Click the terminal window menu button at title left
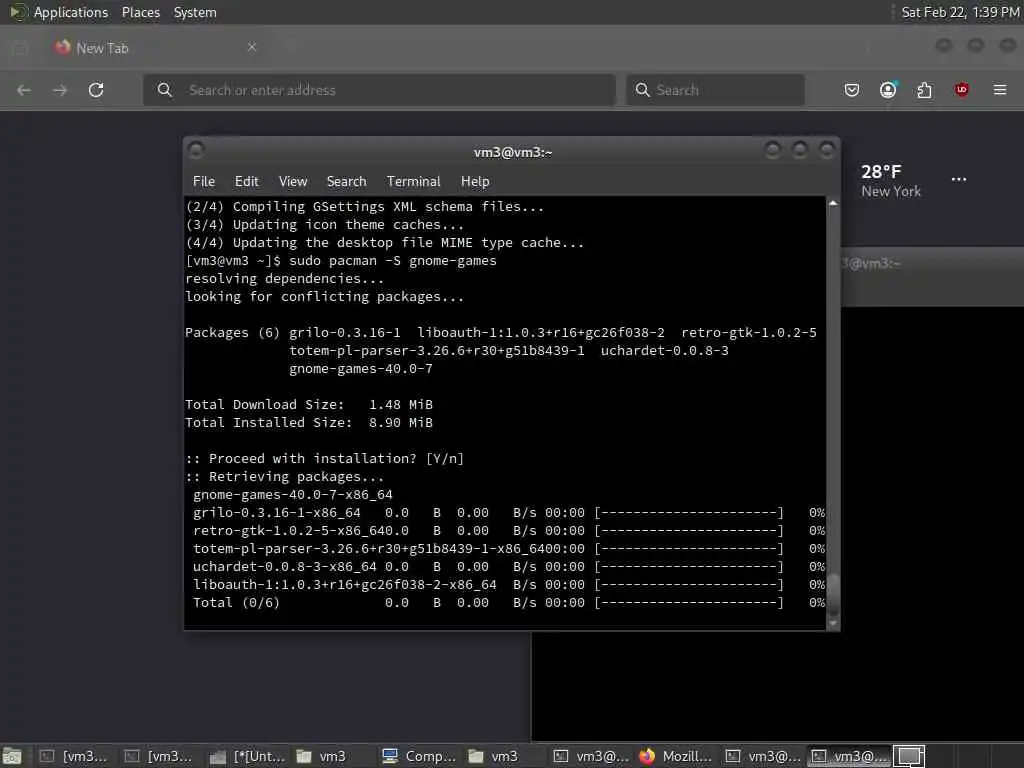Viewport: 1024px width, 768px height. click(x=196, y=151)
